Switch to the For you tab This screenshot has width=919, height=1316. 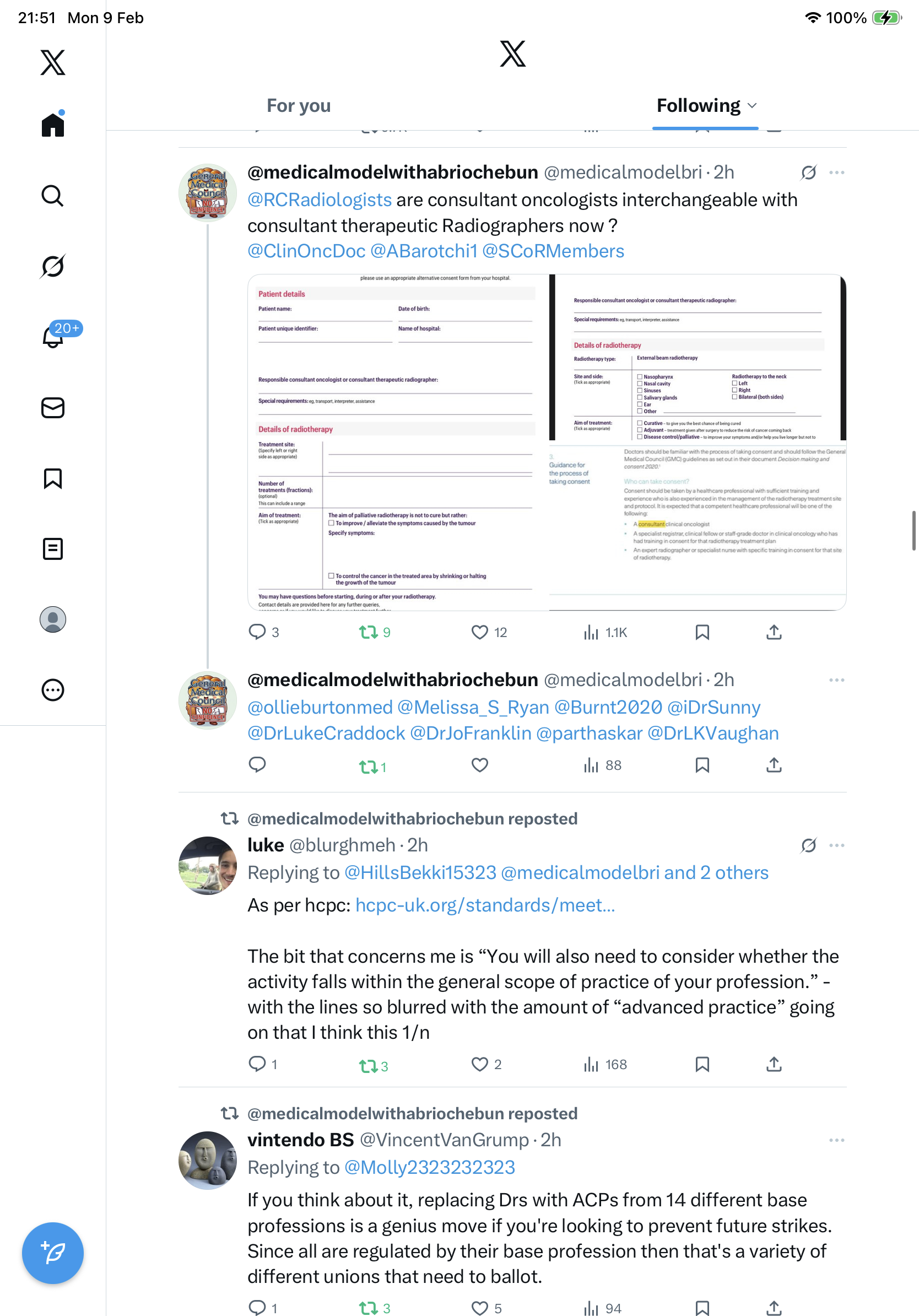click(x=299, y=105)
